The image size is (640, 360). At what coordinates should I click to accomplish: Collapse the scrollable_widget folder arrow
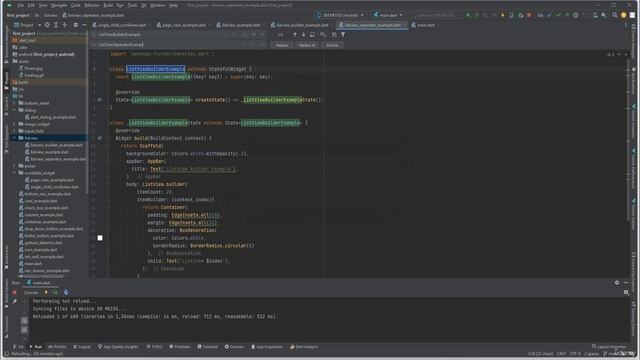pyautogui.click(x=15, y=173)
